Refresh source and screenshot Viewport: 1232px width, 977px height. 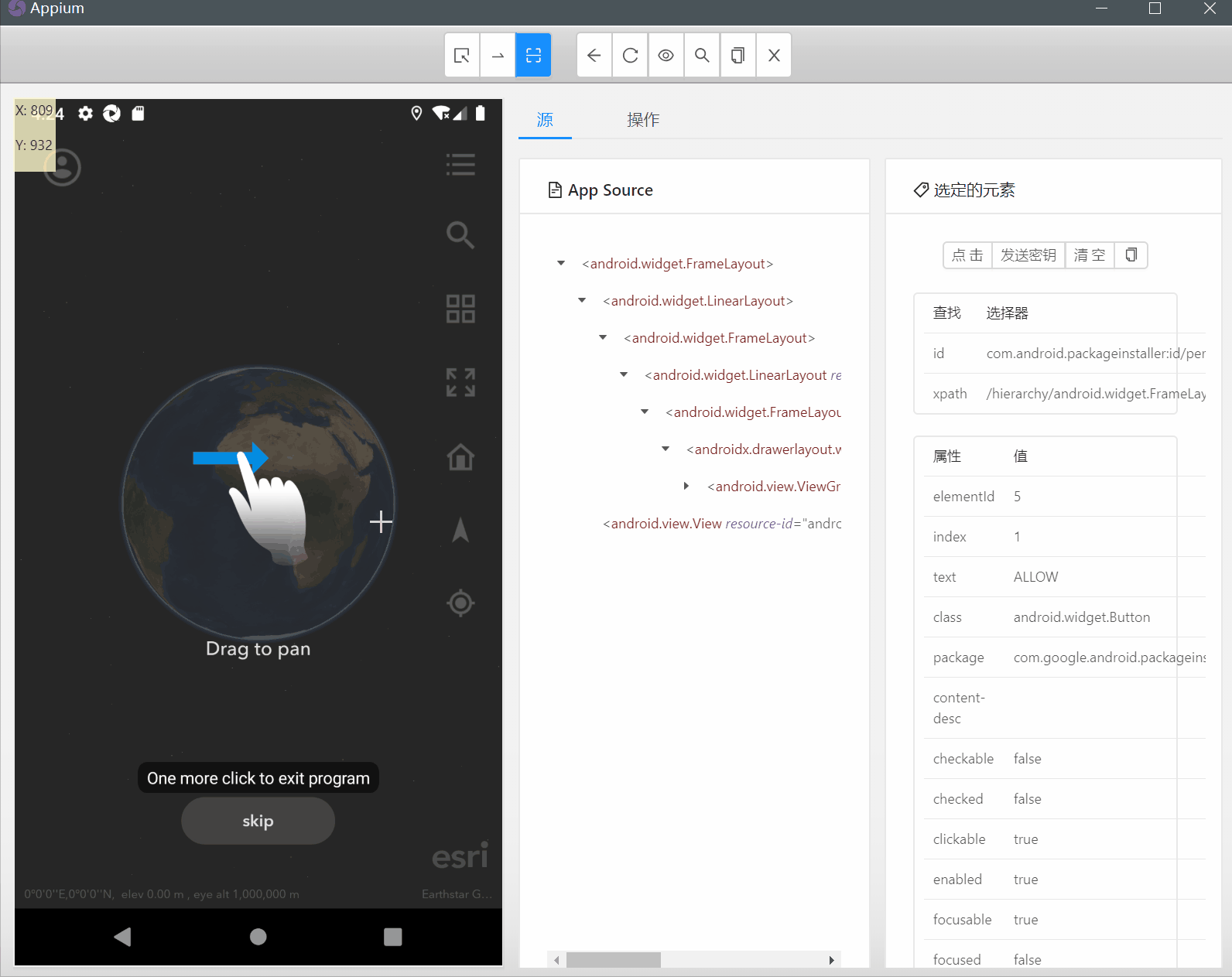[630, 55]
